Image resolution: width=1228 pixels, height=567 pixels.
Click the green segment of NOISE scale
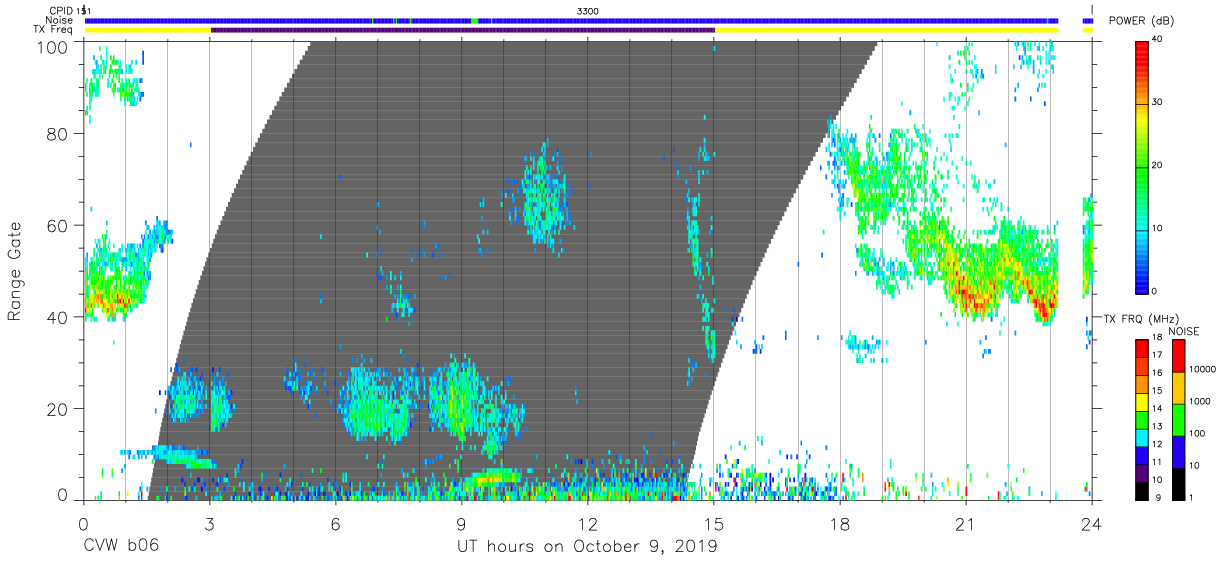[1179, 419]
